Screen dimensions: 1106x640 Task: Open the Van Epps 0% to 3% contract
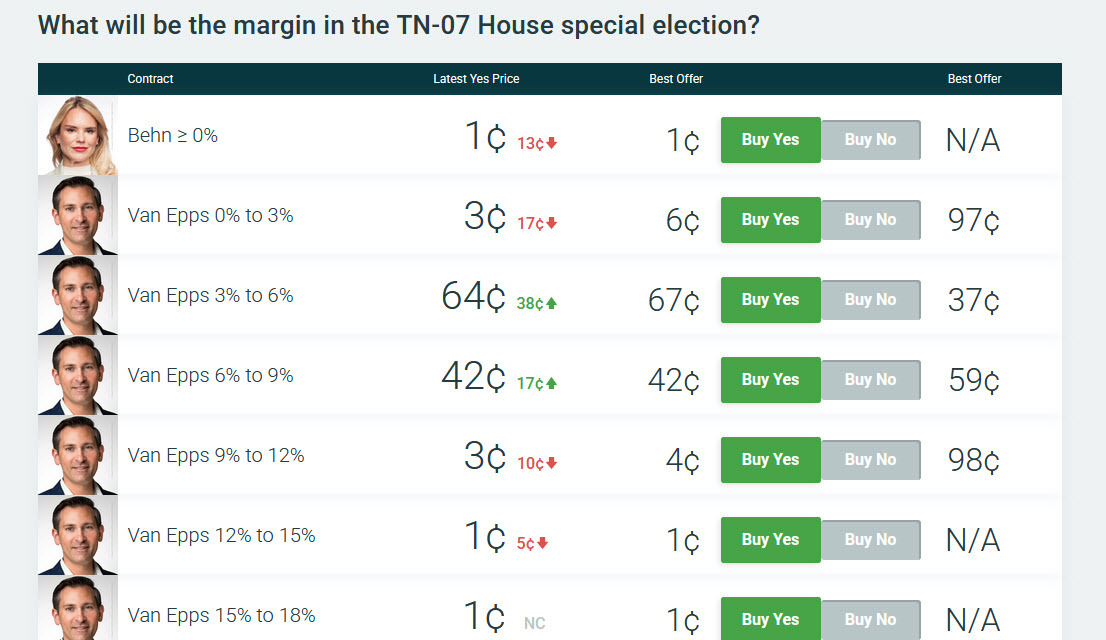210,215
